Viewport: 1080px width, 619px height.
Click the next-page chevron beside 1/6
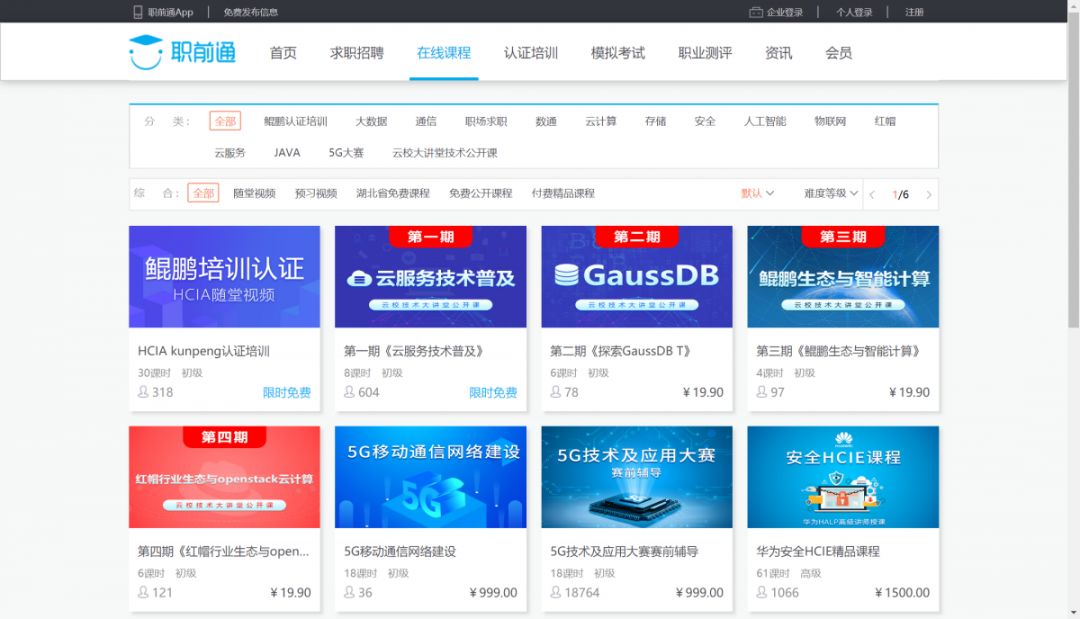click(928, 194)
